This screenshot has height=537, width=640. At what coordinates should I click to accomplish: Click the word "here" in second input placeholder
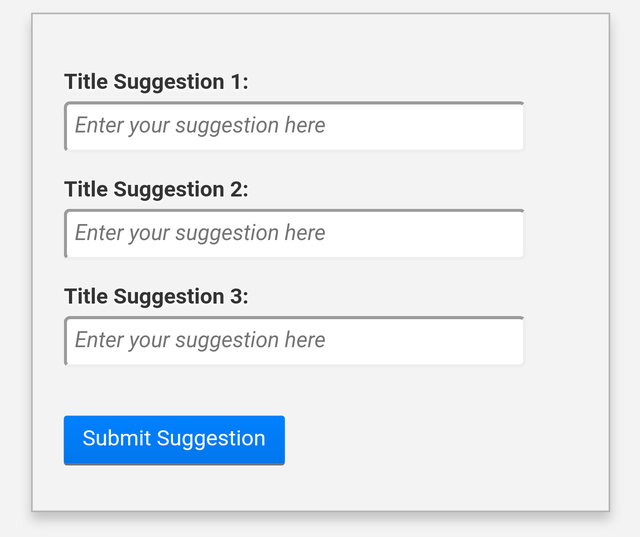pos(305,233)
